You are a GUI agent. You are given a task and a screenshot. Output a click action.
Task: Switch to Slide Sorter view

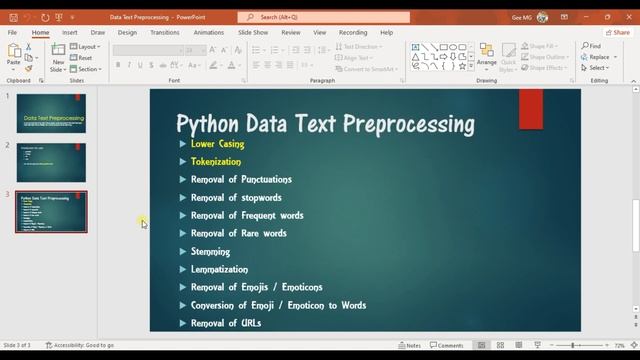click(500, 345)
